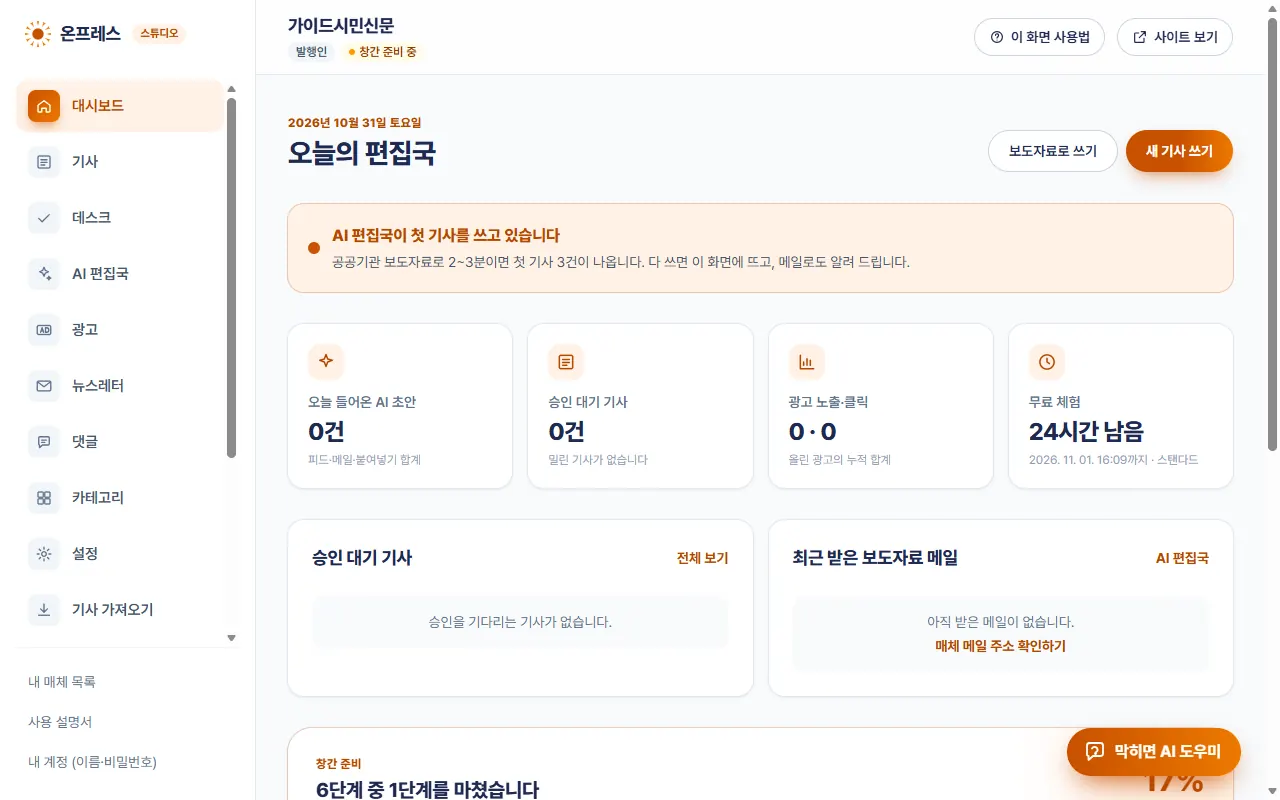Go to 내 계정 (이름·비밀번호)
Viewport: 1280px width, 800px height.
pos(93,762)
